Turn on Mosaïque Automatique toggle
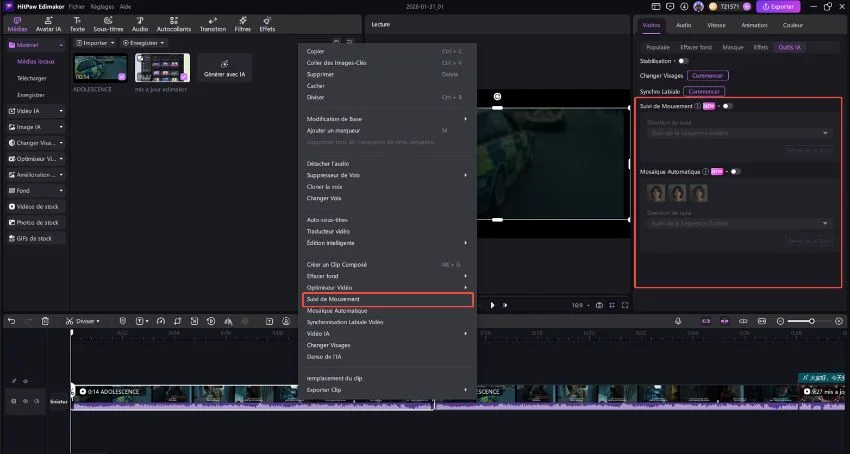Viewport: 850px width, 454px height. tap(735, 171)
